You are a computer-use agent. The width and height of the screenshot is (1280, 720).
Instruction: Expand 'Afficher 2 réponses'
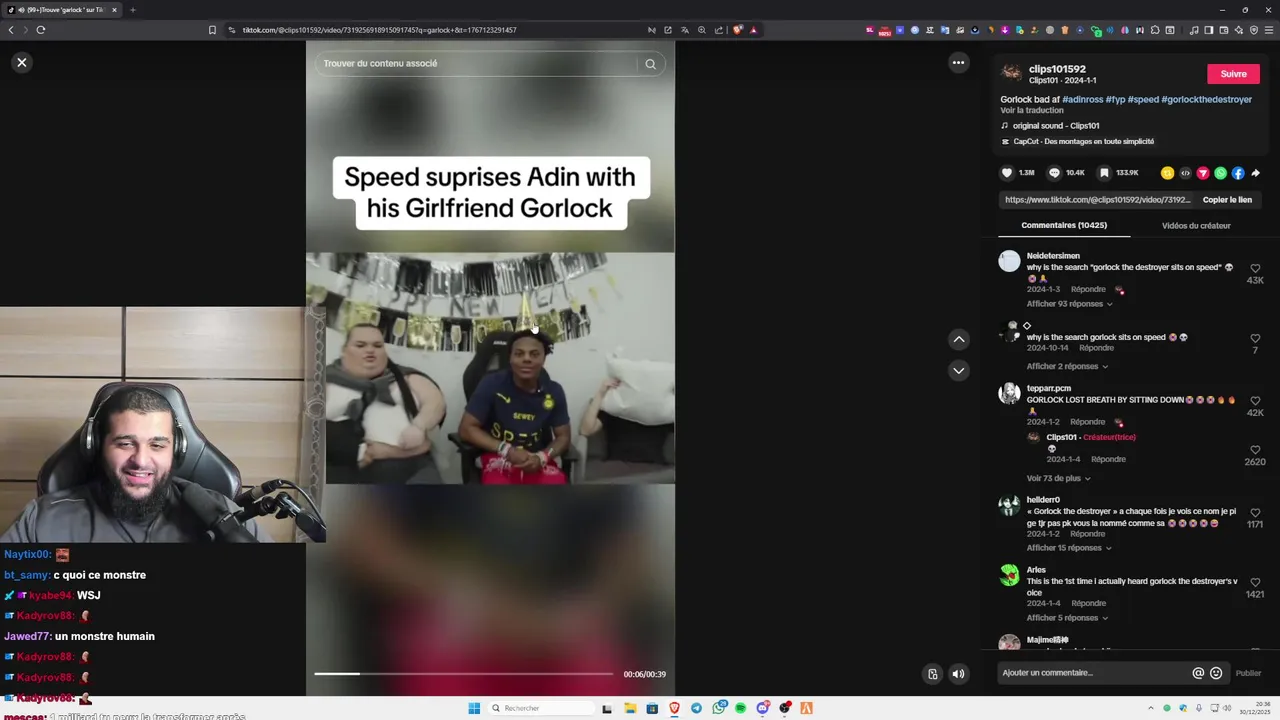1067,366
